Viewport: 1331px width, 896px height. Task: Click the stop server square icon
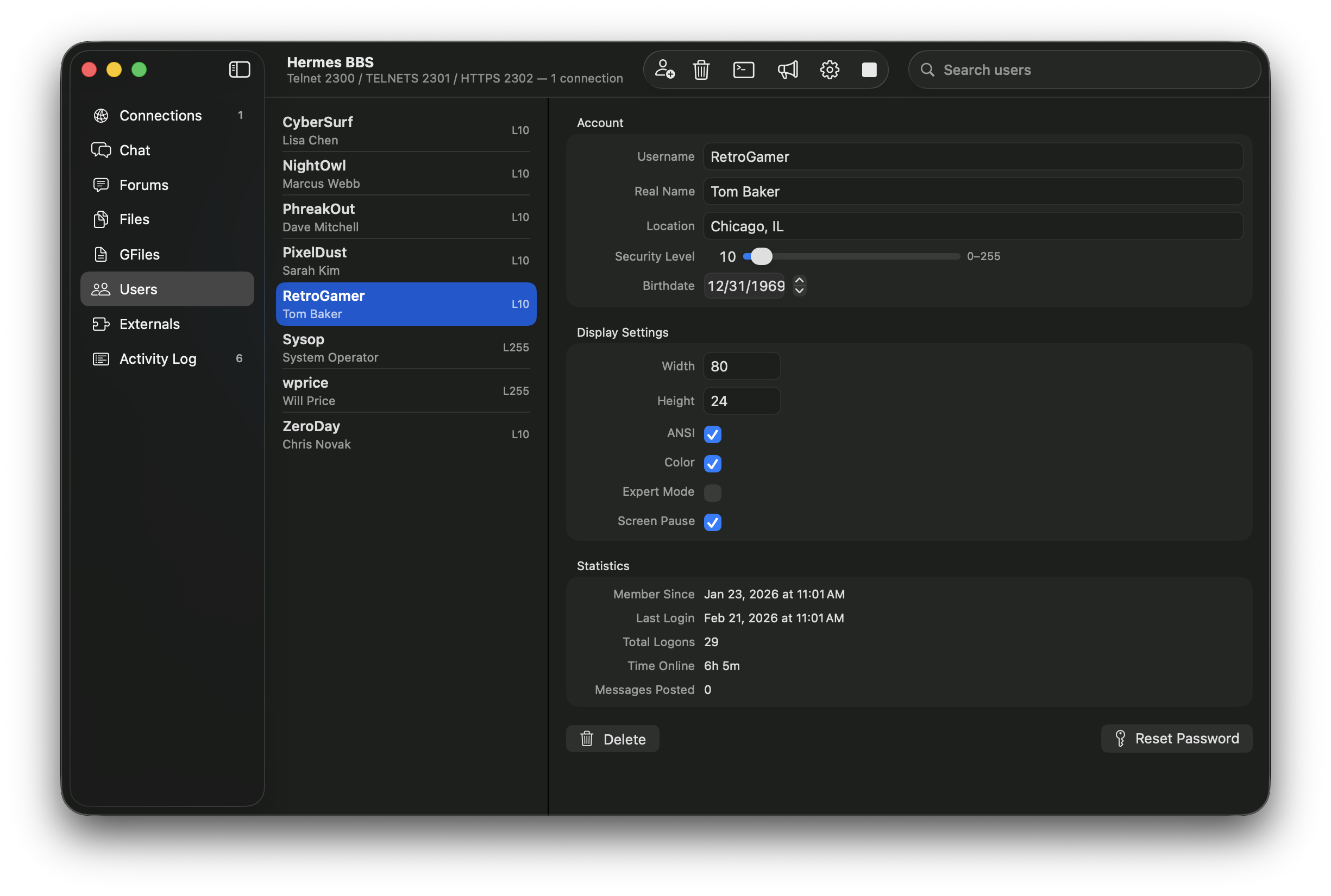869,70
